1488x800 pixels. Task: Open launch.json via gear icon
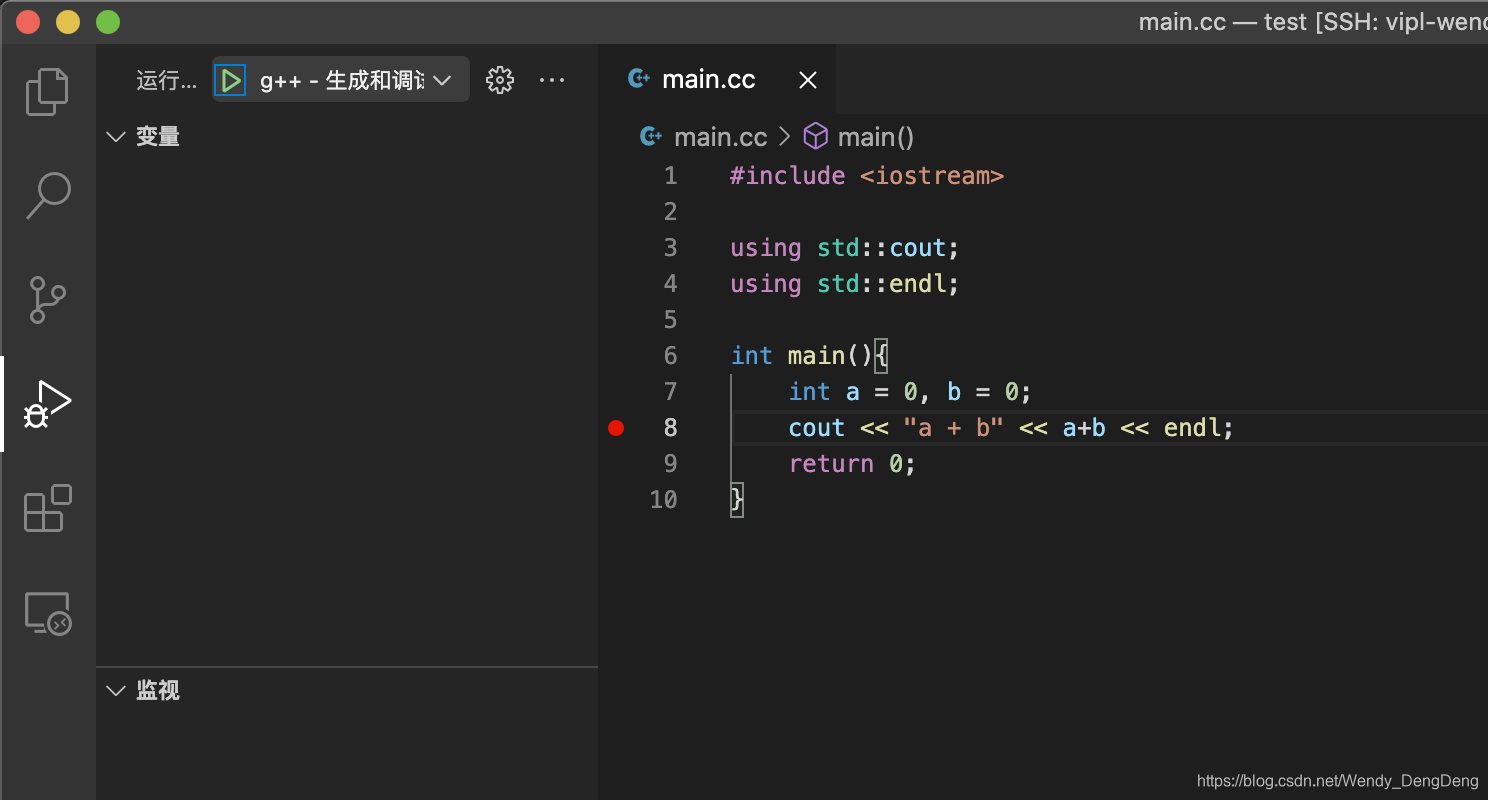point(500,80)
